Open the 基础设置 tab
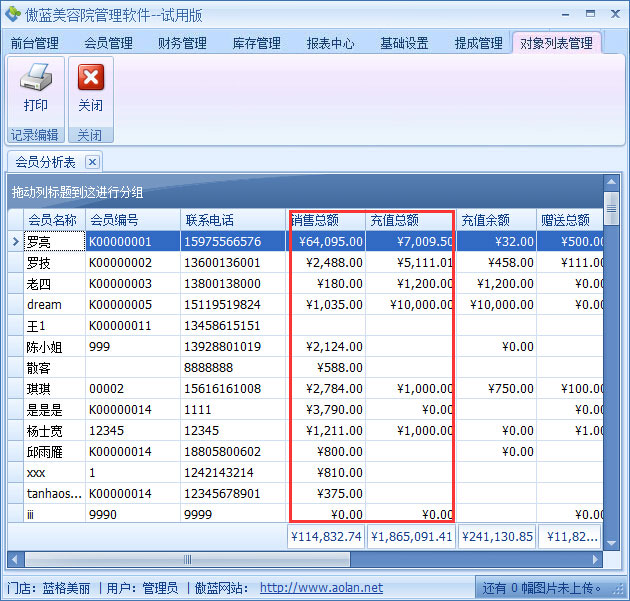The height and width of the screenshot is (601, 630). pos(404,44)
